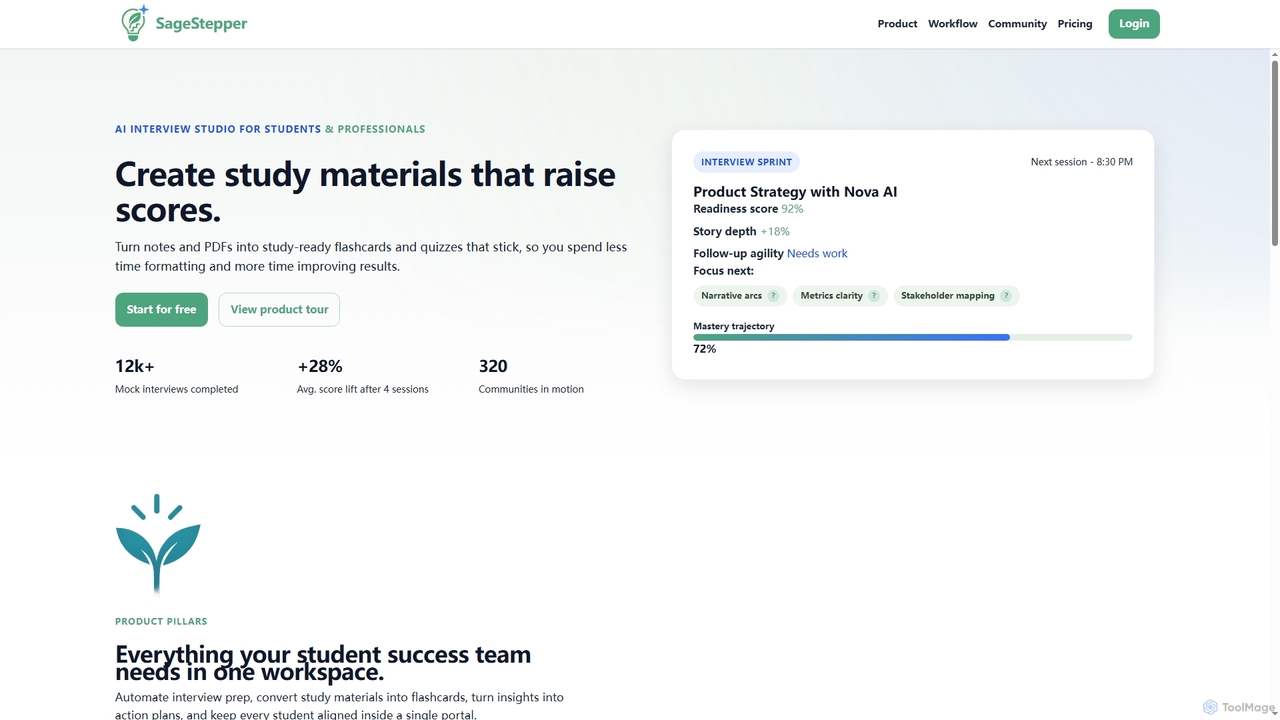Select the Stakeholder mapping chip

click(x=956, y=296)
